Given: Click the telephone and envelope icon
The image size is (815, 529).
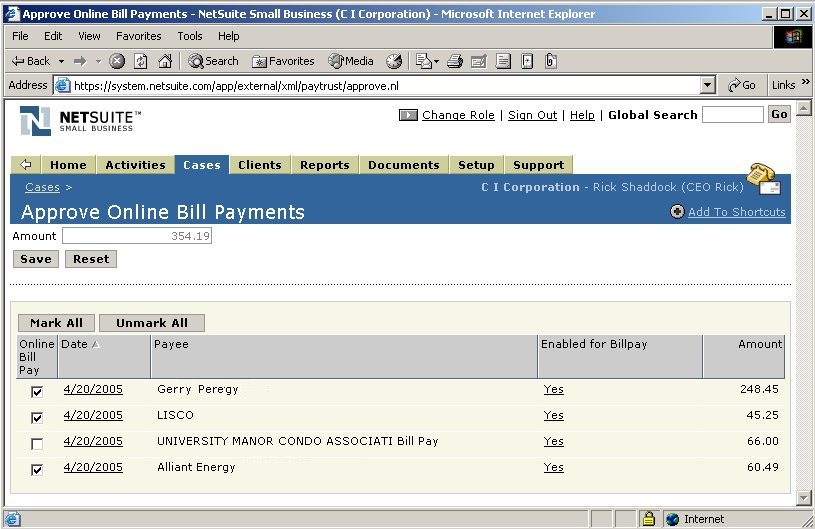Looking at the screenshot, I should [764, 179].
